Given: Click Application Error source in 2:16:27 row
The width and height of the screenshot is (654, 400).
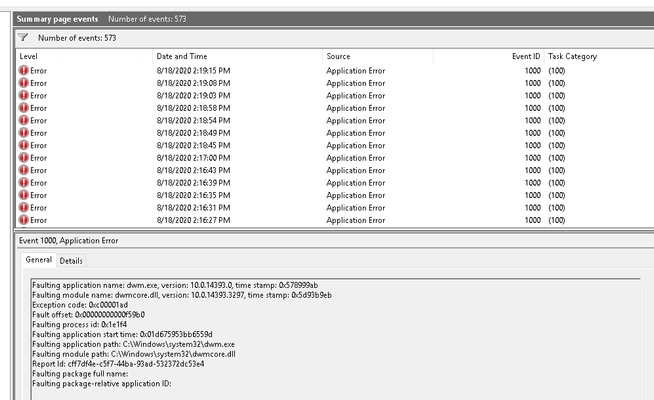Looking at the screenshot, I should 356,220.
